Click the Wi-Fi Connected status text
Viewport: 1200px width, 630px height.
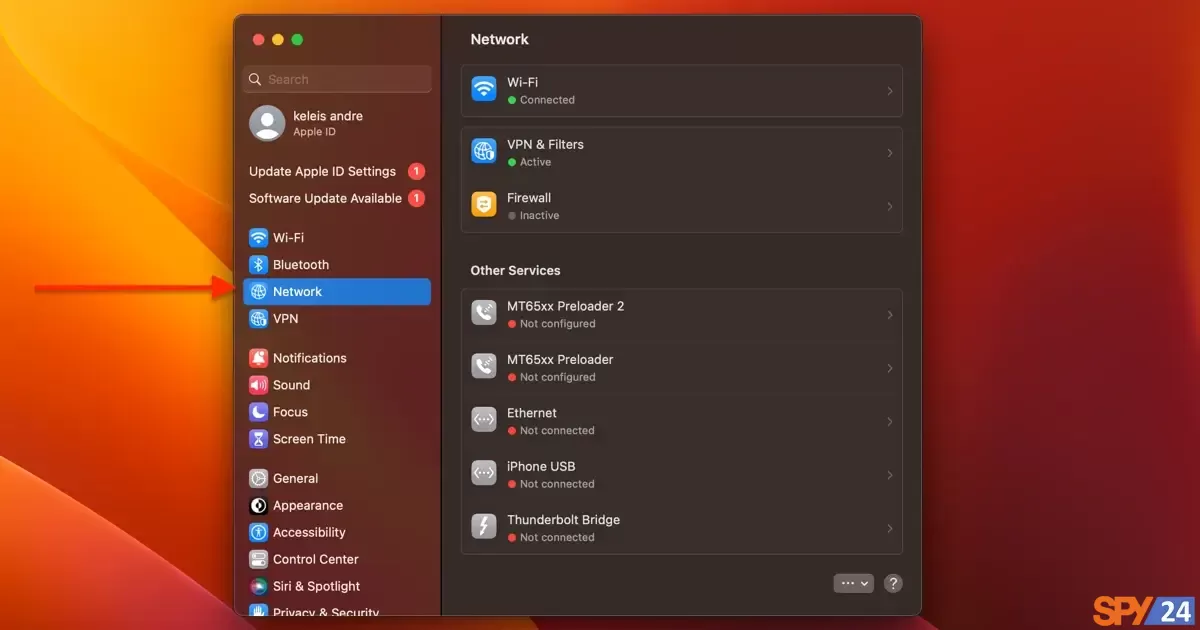(547, 100)
